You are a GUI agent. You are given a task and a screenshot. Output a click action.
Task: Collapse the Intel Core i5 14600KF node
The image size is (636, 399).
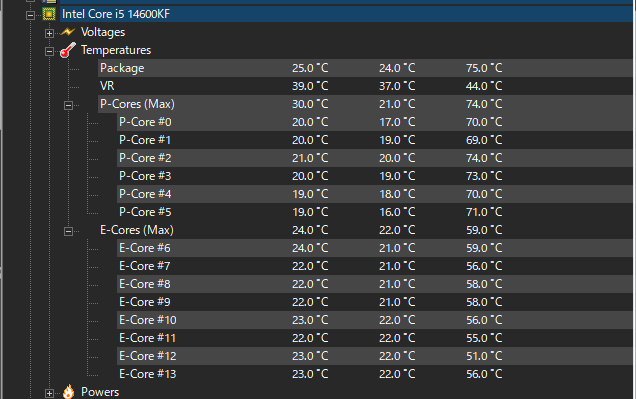click(x=30, y=15)
